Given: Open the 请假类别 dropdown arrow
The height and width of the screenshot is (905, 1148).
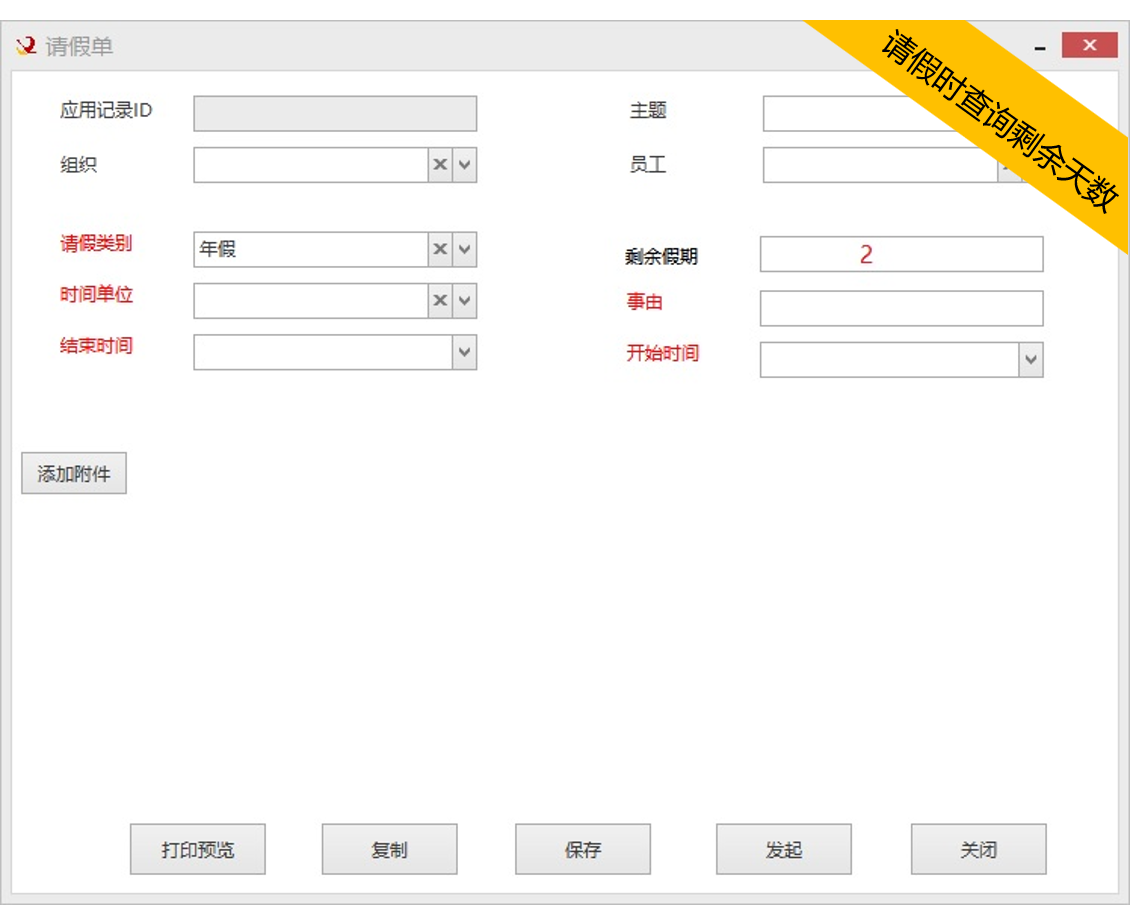Looking at the screenshot, I should [464, 250].
